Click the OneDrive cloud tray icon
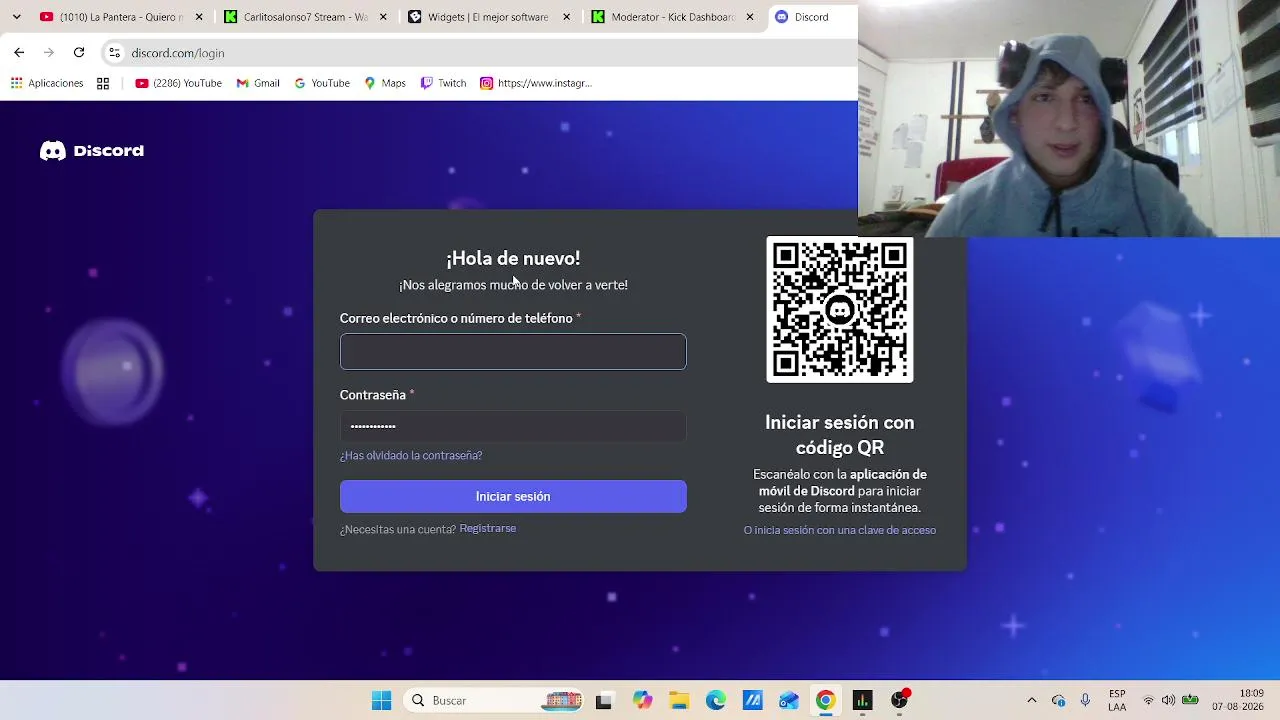Image resolution: width=1280 pixels, height=720 pixels. pos(1059,701)
